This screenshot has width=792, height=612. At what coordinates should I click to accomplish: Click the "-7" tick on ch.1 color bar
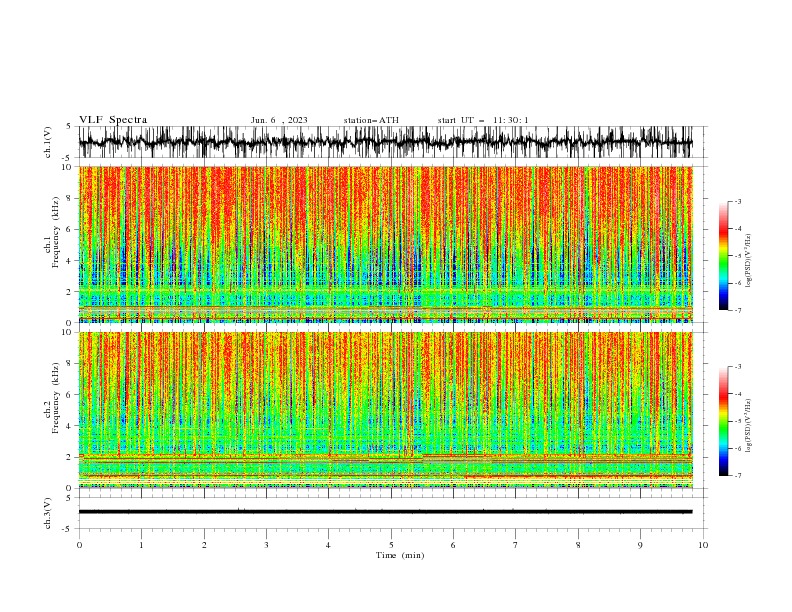click(x=738, y=311)
